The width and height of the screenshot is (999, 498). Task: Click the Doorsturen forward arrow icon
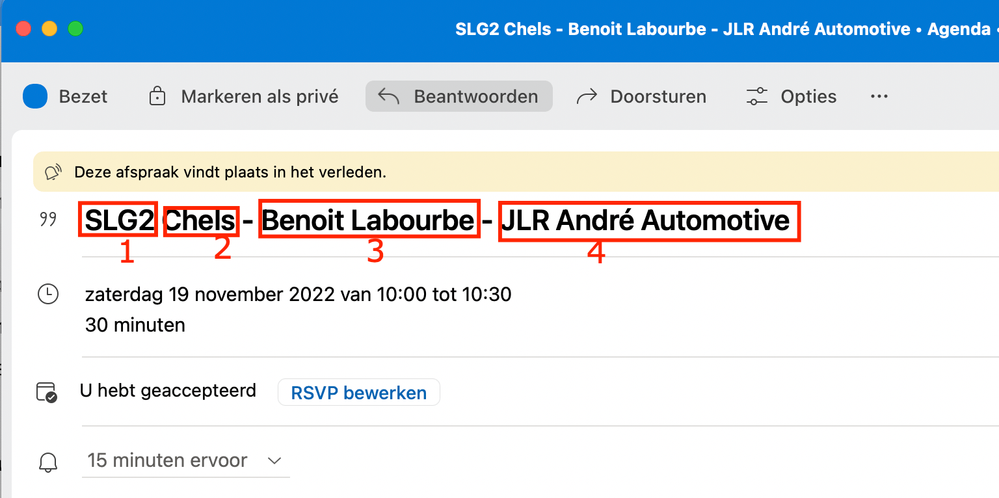pyautogui.click(x=588, y=97)
